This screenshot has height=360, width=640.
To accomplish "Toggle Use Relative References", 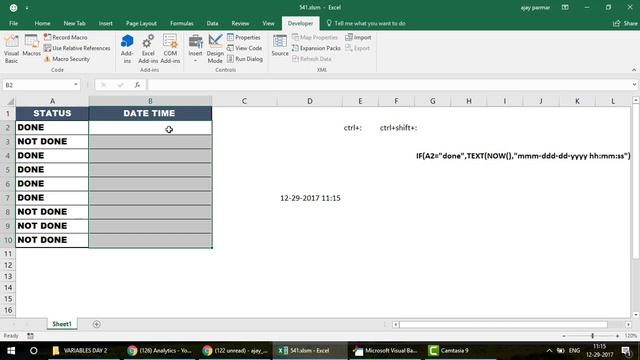I will coord(77,48).
